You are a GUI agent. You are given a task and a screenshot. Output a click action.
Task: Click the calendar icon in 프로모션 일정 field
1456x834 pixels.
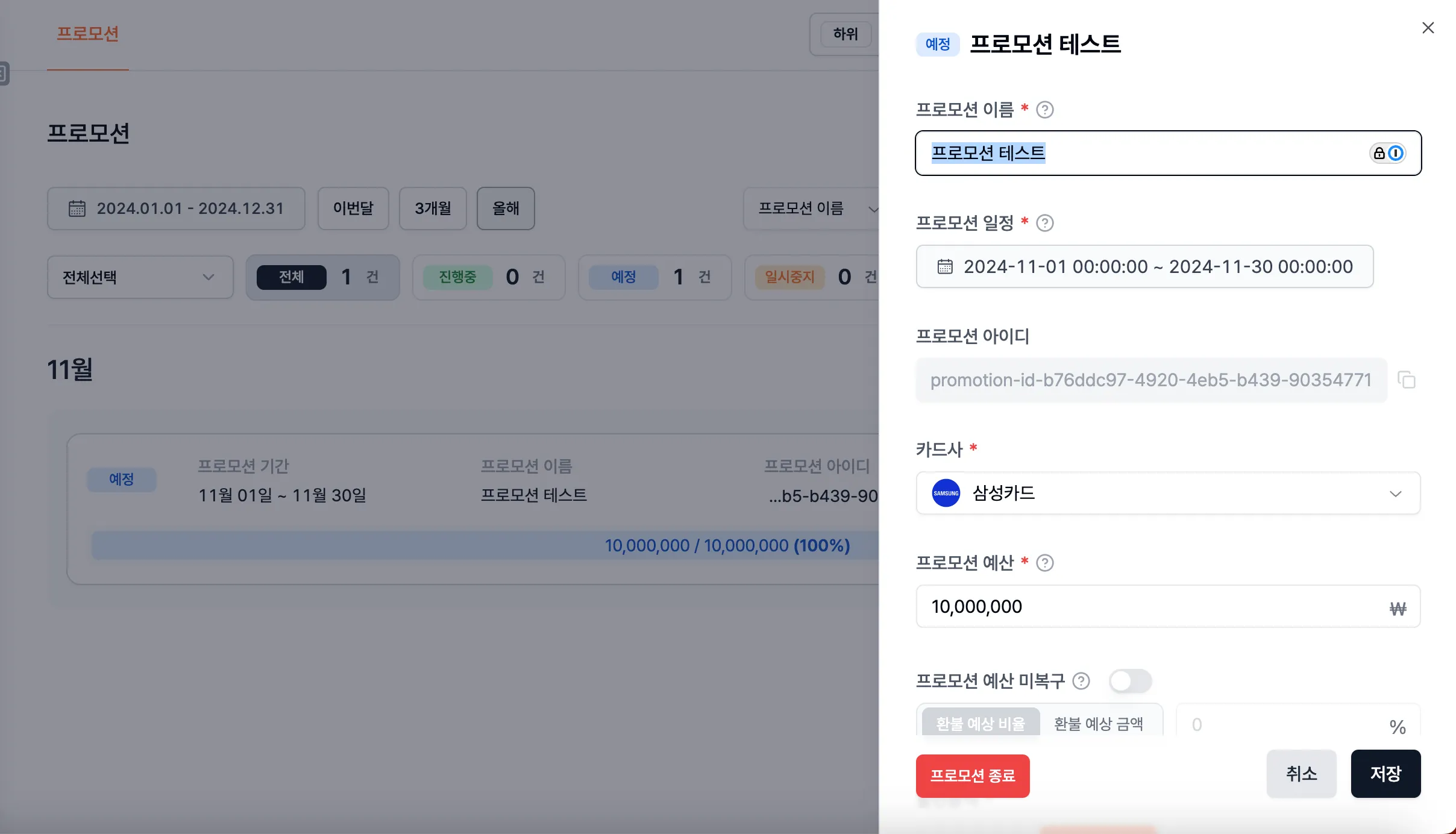click(x=944, y=266)
